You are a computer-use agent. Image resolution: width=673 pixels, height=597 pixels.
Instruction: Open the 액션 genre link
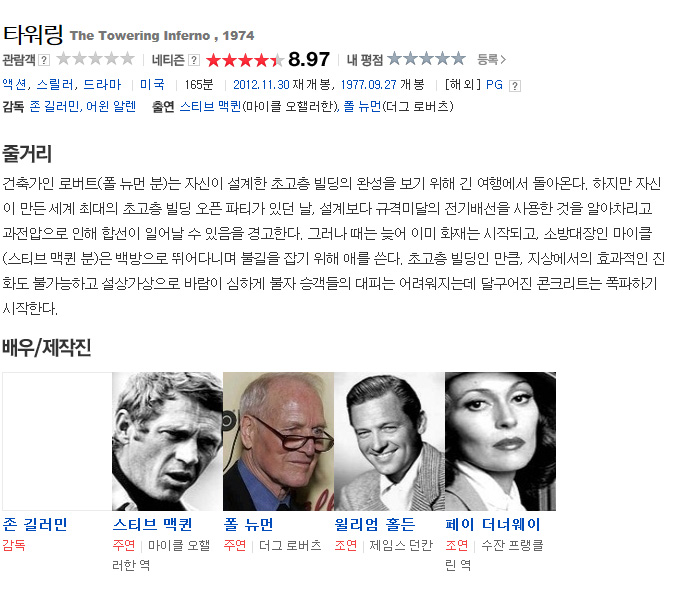14,85
